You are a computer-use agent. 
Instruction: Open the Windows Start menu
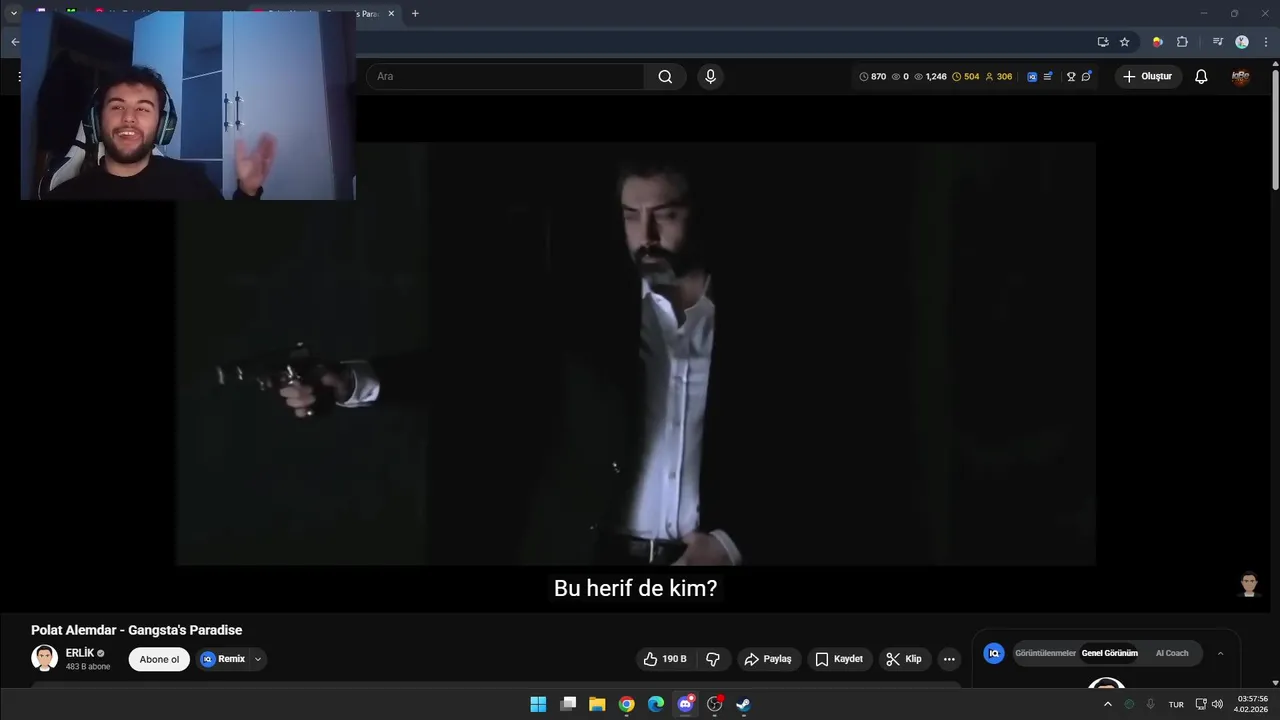(x=538, y=704)
